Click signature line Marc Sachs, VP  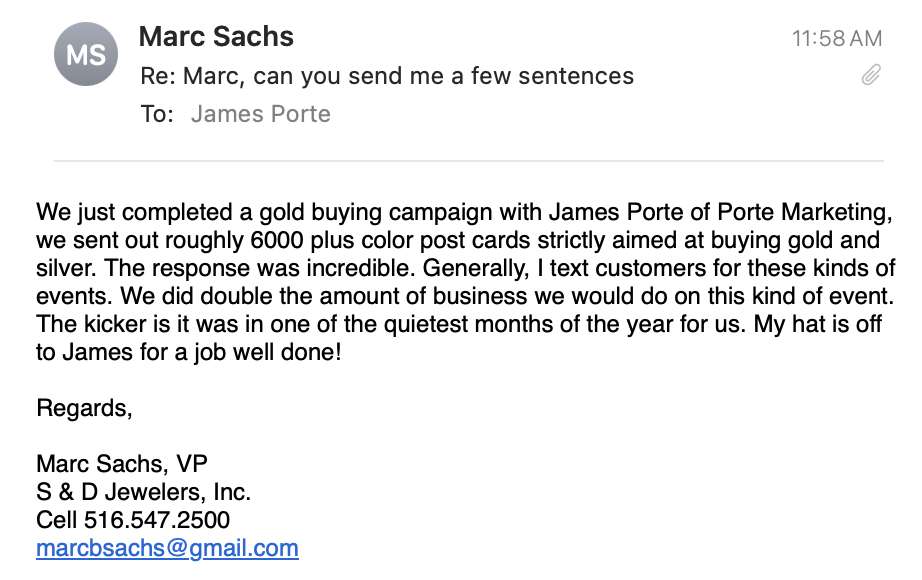click(x=122, y=464)
